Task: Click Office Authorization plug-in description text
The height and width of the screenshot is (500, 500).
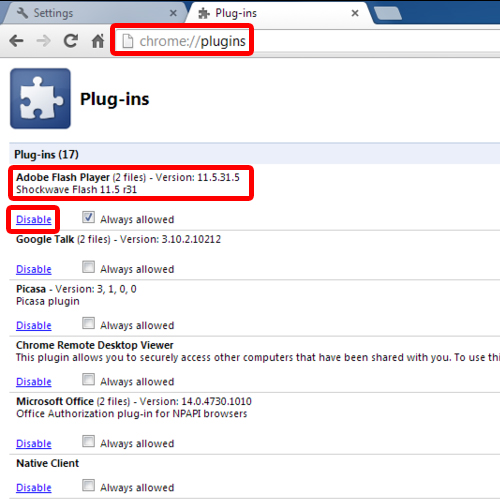Action: click(132, 414)
